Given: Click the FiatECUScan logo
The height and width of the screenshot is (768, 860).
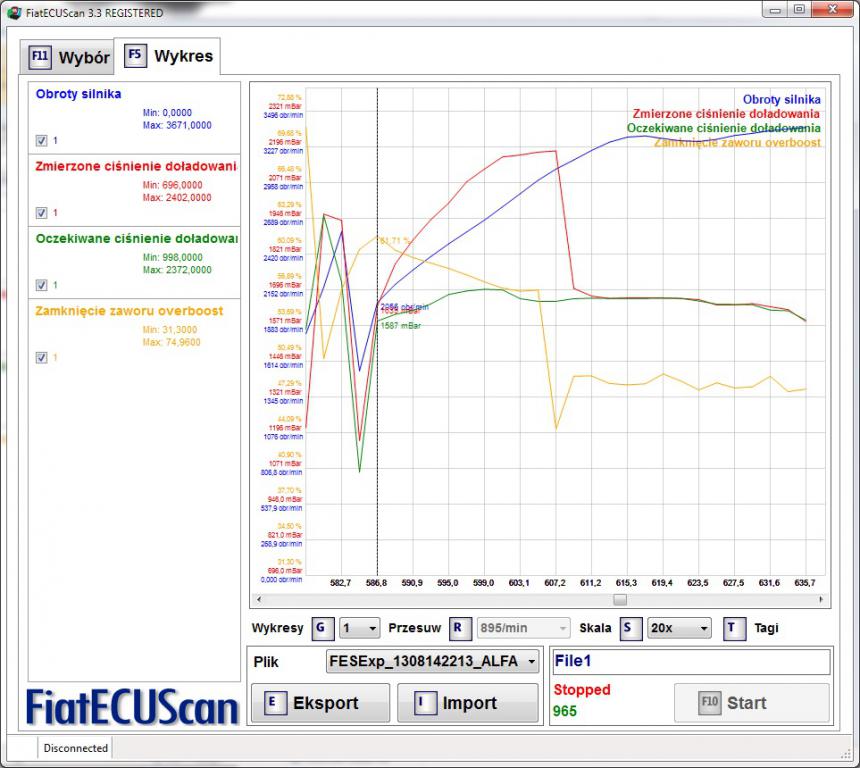Looking at the screenshot, I should point(132,707).
